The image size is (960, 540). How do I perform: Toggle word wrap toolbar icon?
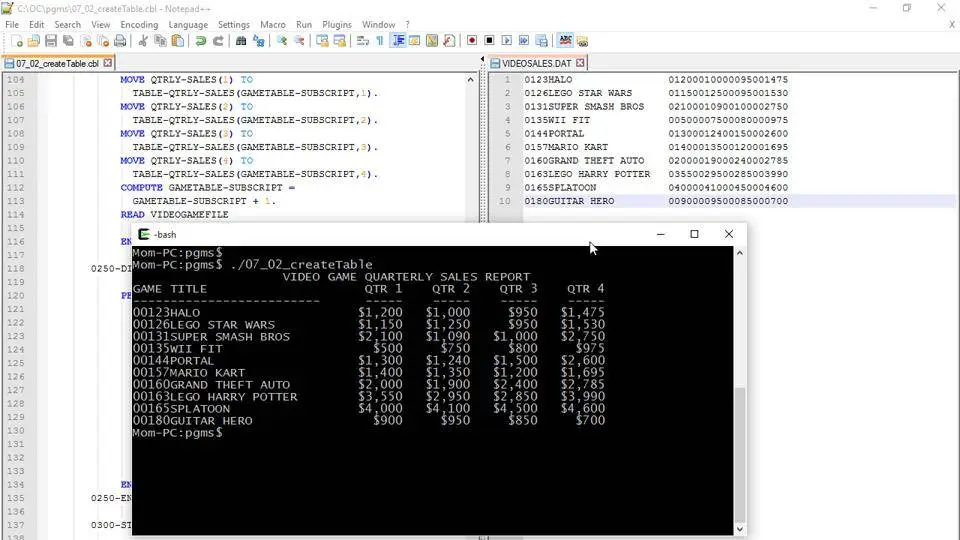(x=362, y=41)
